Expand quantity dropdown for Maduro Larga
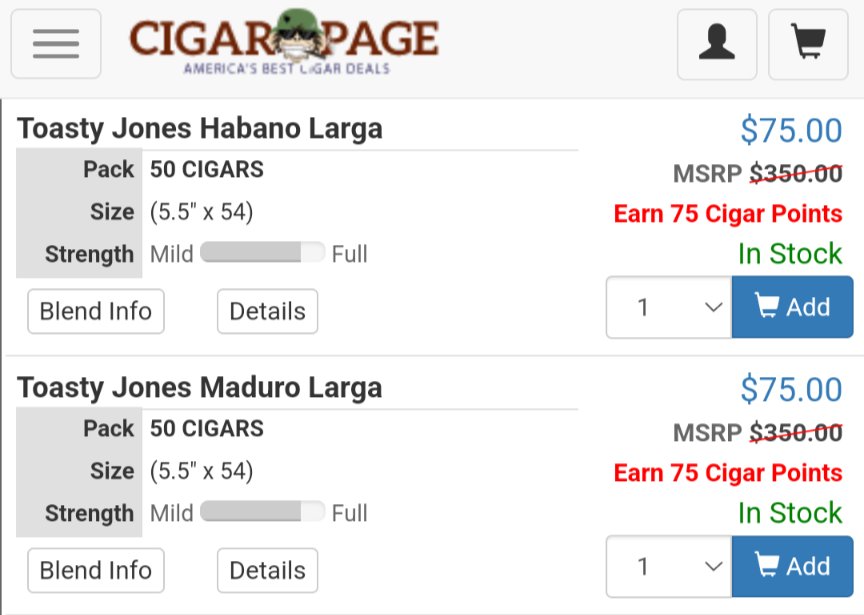Screen dimensions: 864x615 pyautogui.click(x=669, y=566)
